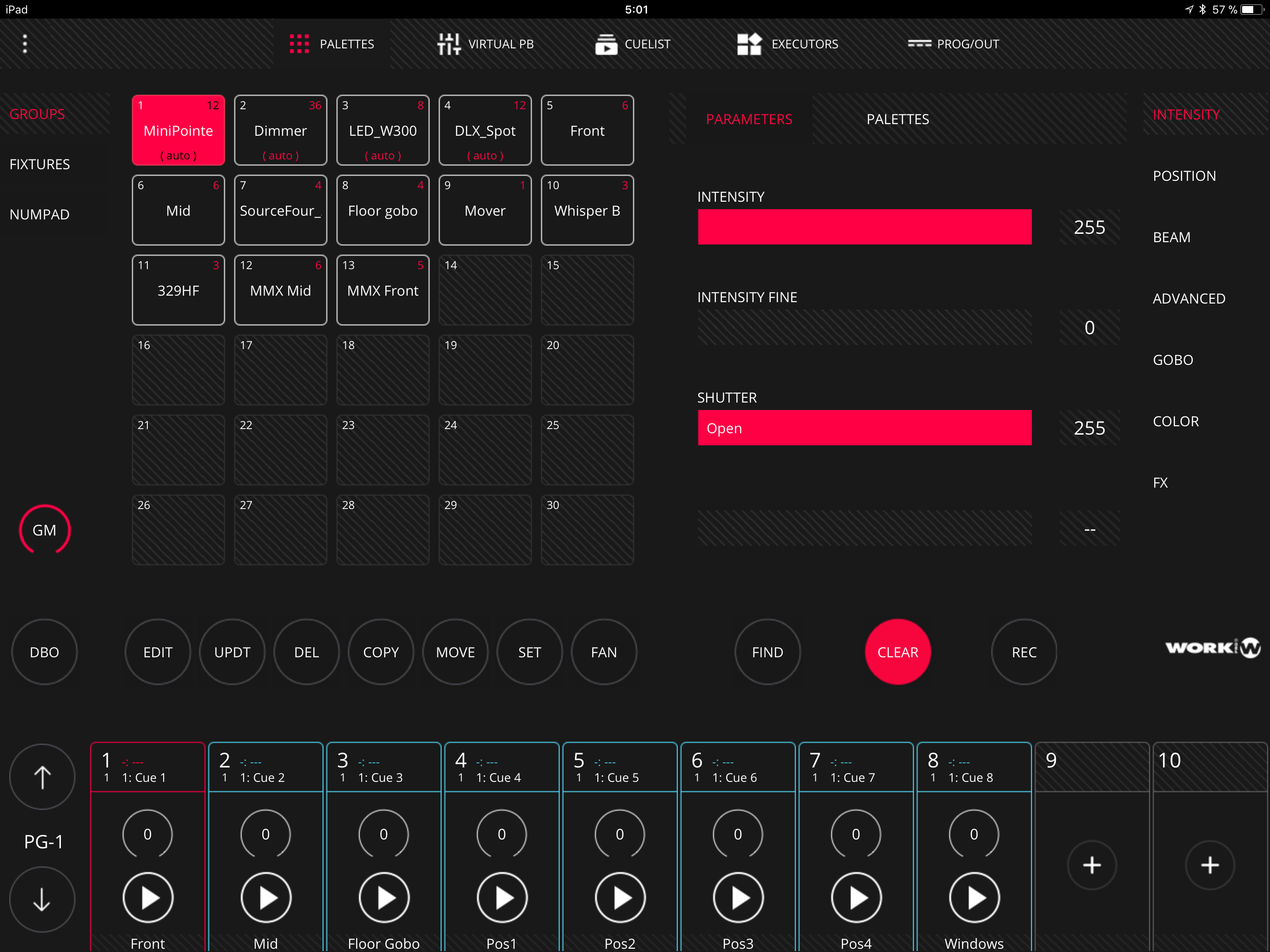Image resolution: width=1270 pixels, height=952 pixels.
Task: Toggle the MiniPointe group selection
Action: click(x=178, y=130)
